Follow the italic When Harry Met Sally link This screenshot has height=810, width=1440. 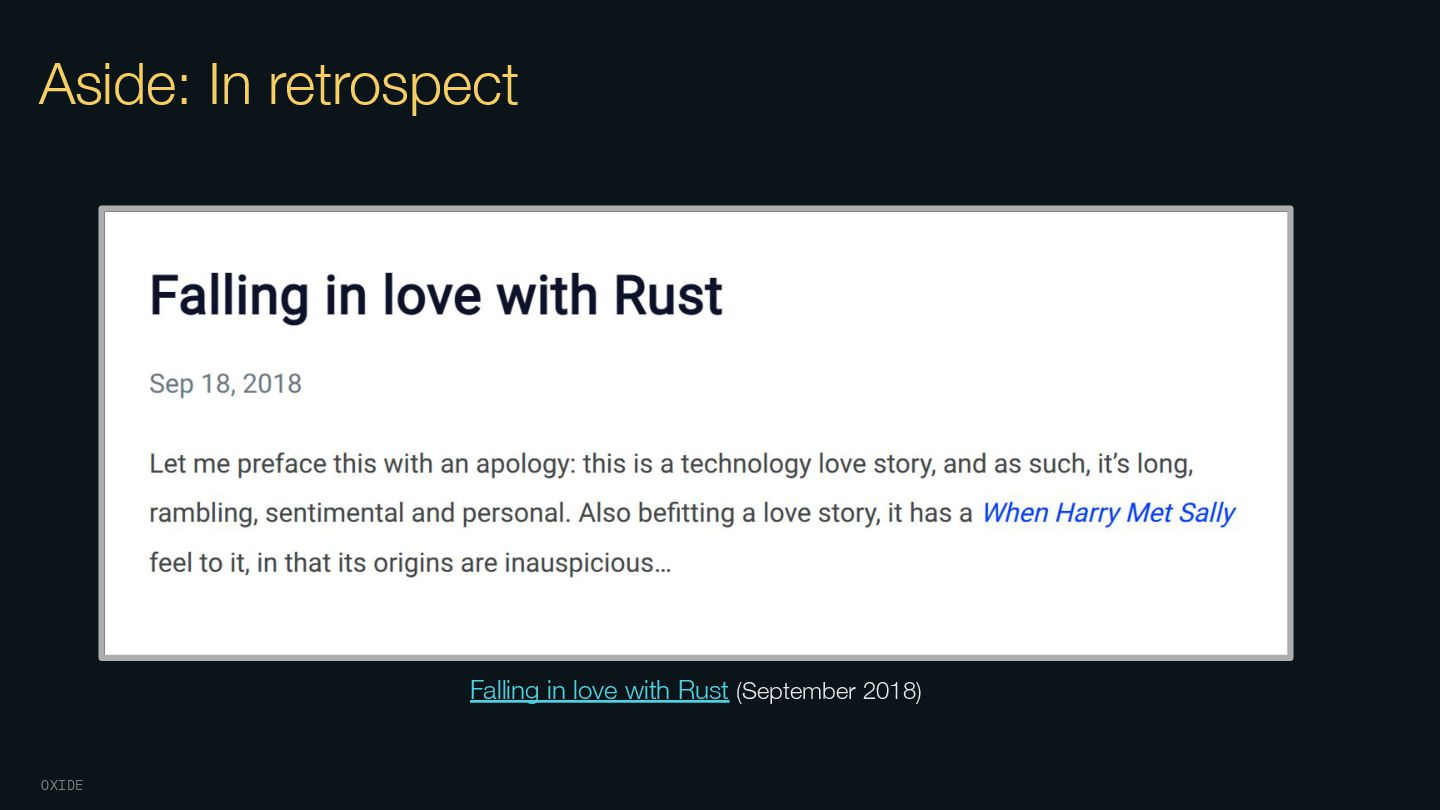1108,513
